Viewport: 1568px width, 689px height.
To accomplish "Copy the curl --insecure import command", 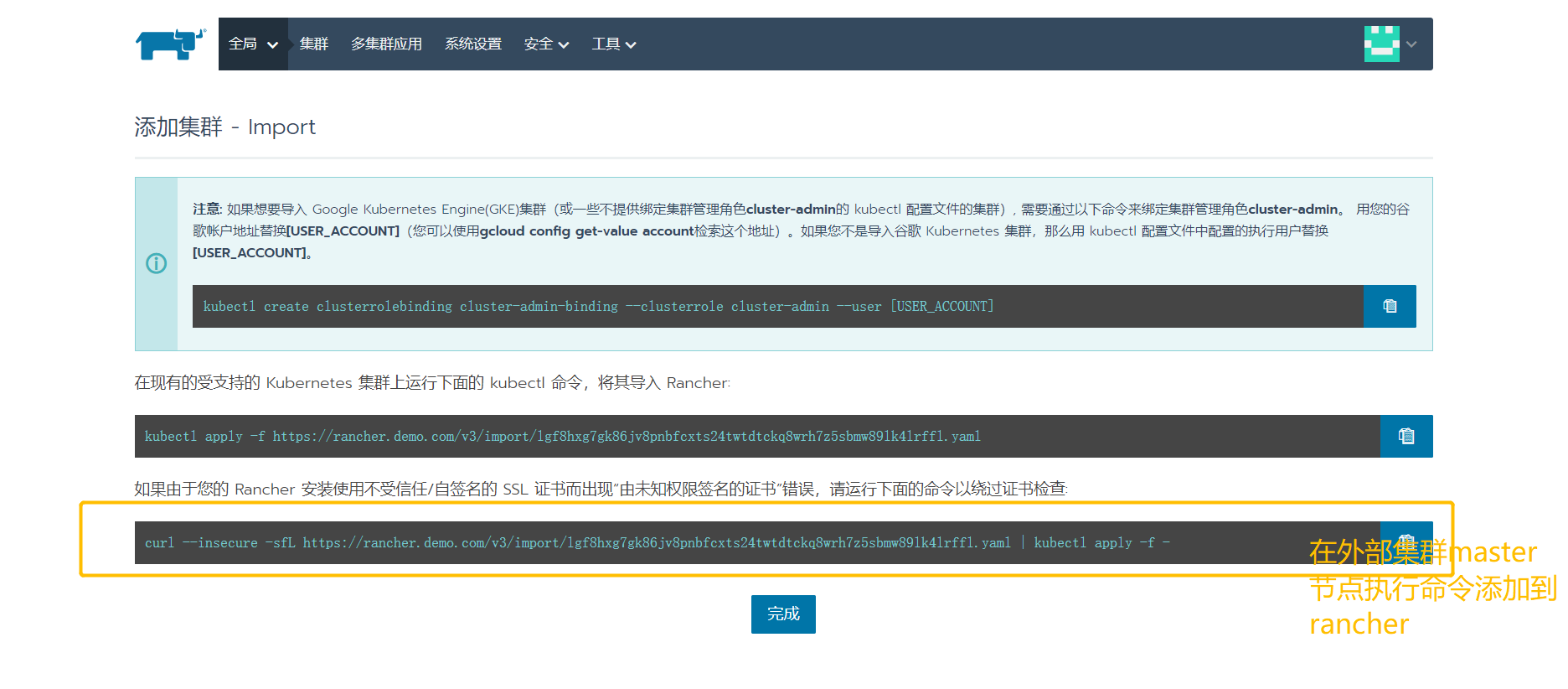I will point(1406,542).
